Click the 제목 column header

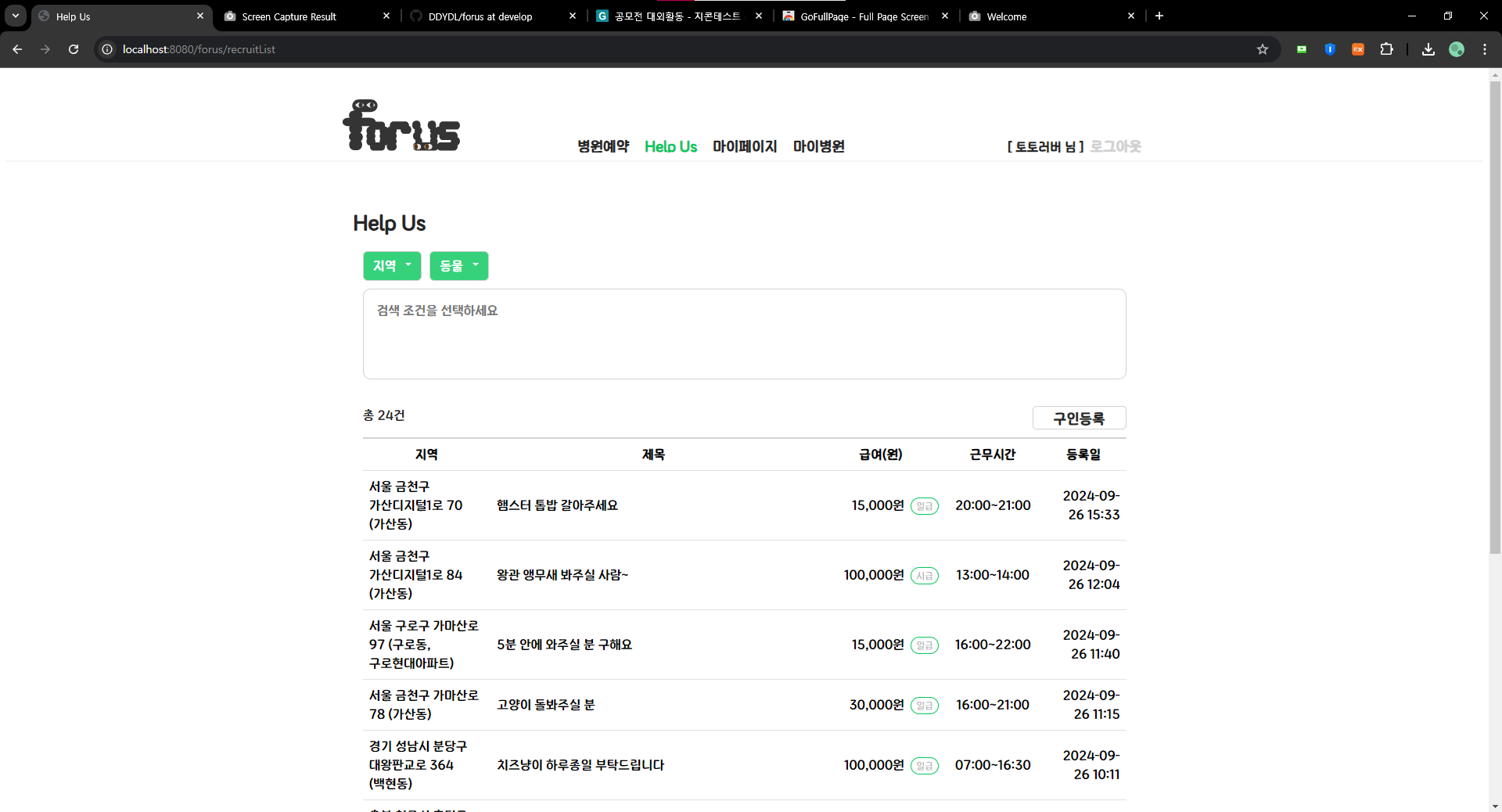coord(653,455)
